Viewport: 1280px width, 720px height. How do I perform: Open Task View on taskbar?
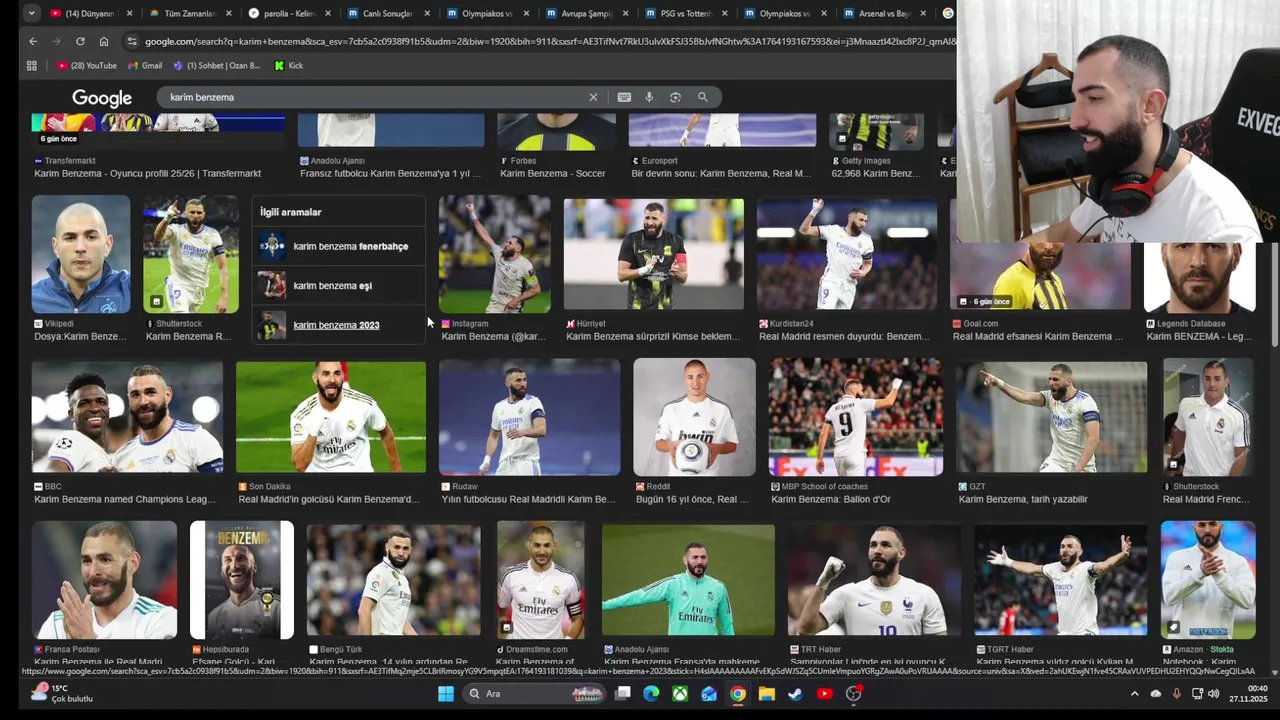(623, 693)
